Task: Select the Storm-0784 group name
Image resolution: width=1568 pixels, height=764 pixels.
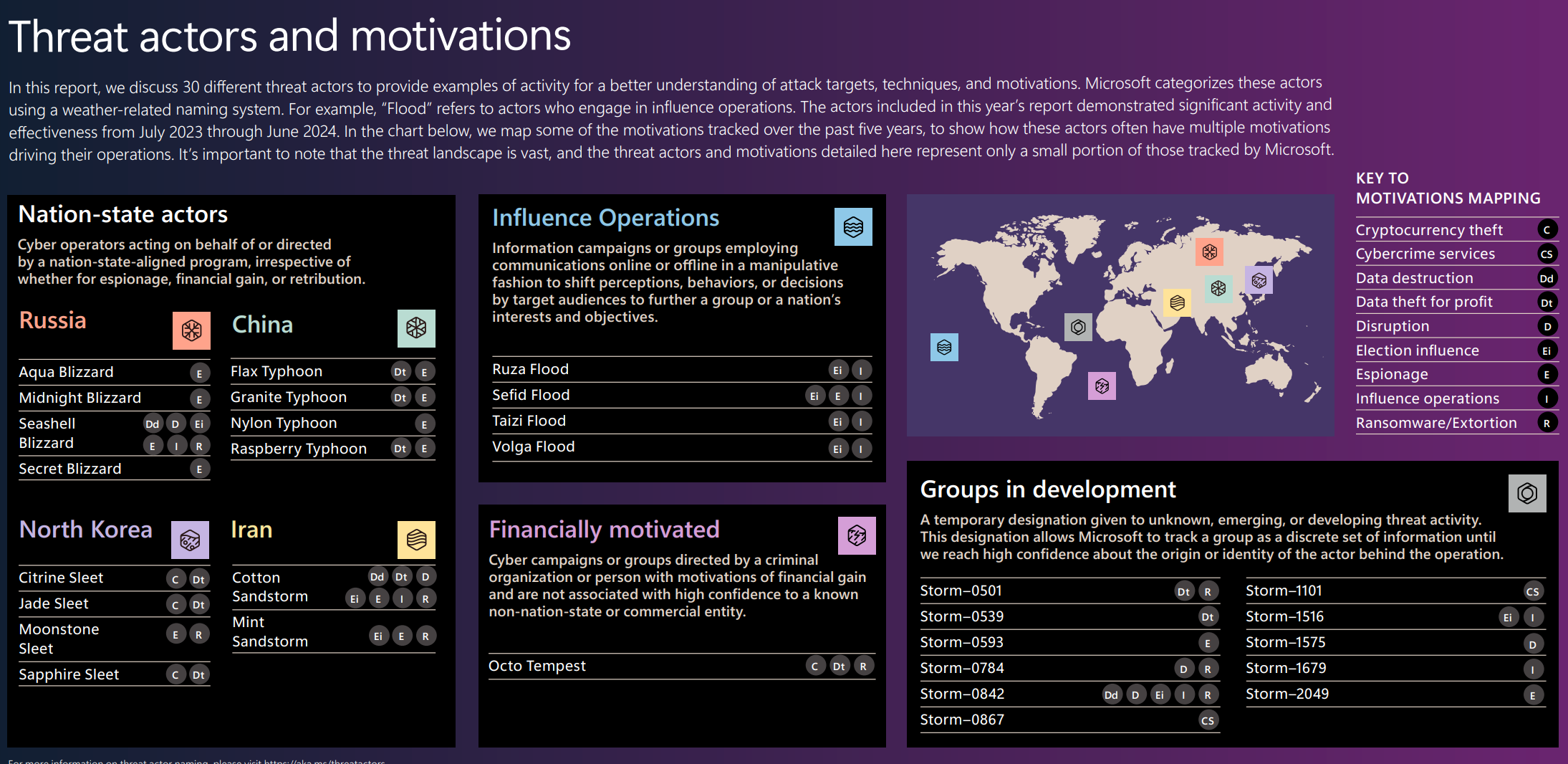Action: tap(962, 668)
